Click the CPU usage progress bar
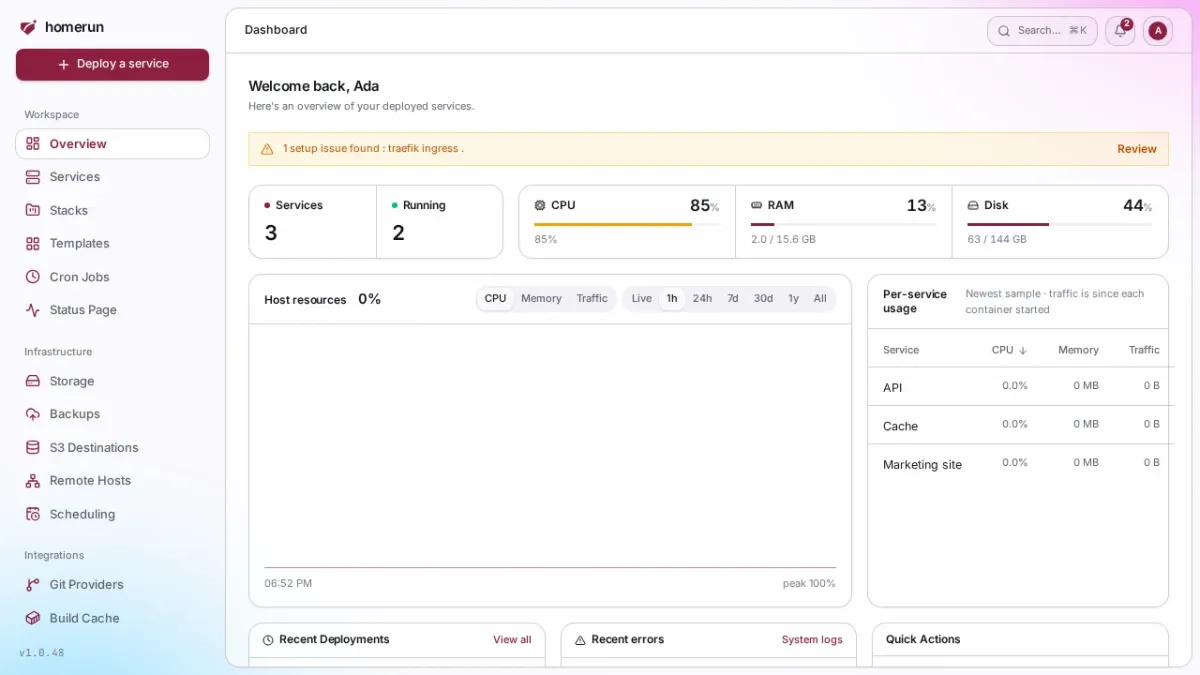Image resolution: width=1200 pixels, height=675 pixels. [x=627, y=225]
